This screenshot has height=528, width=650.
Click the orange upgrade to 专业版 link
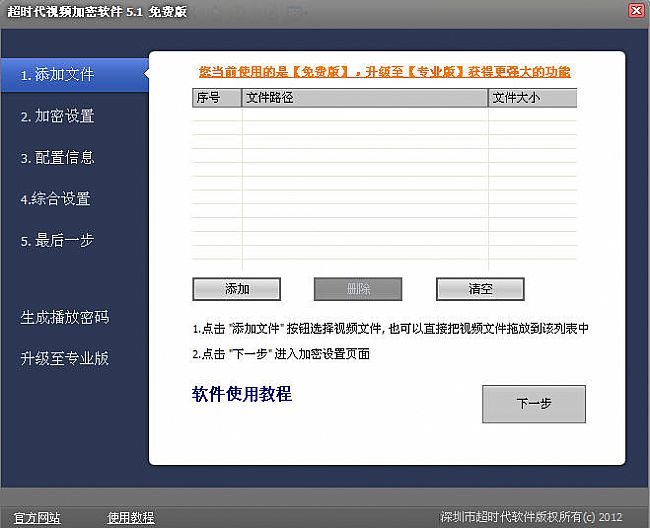pyautogui.click(x=385, y=72)
